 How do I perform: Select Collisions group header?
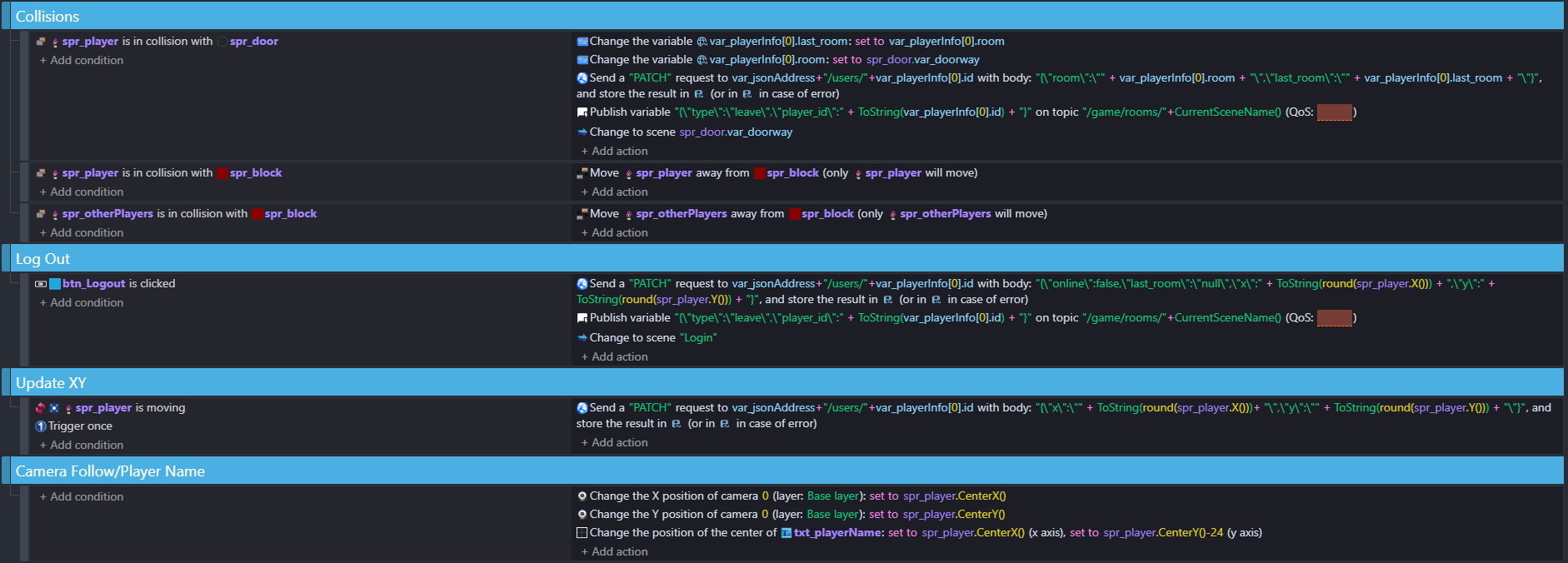pyautogui.click(x=788, y=16)
